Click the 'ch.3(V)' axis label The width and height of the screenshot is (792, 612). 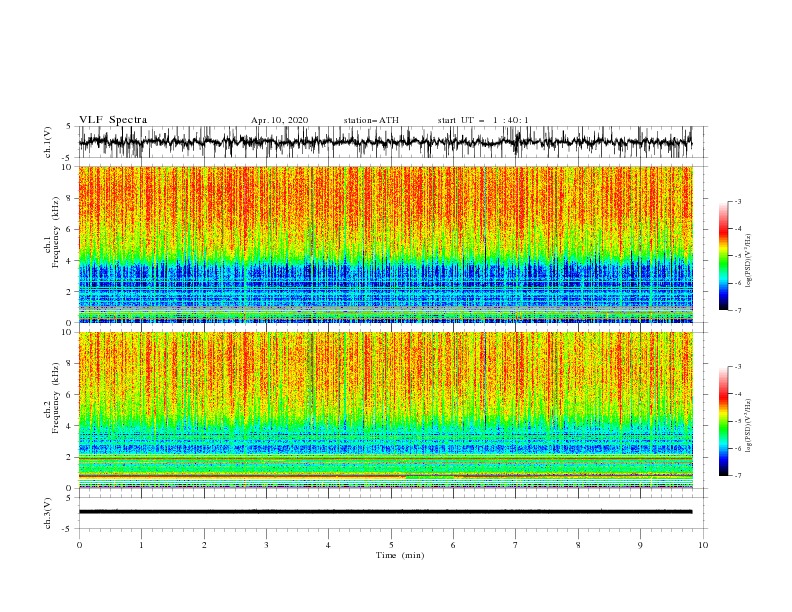click(48, 513)
